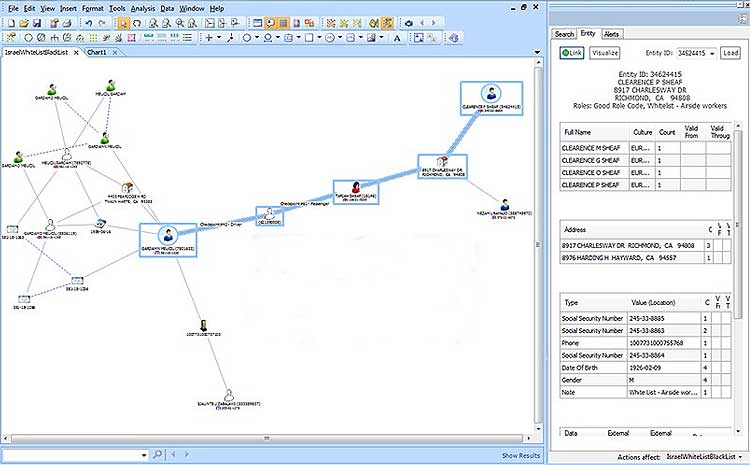Click the Load button
Screen dimensions: 750x465
730,53
